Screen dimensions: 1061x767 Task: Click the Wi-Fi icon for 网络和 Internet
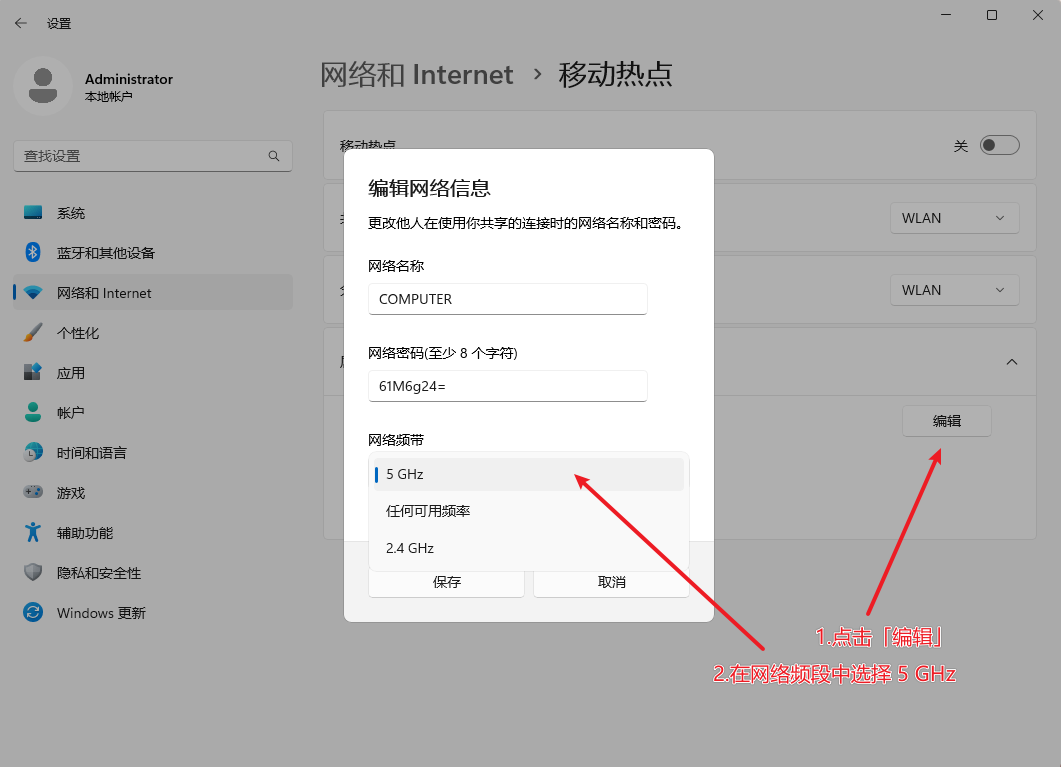[x=32, y=293]
